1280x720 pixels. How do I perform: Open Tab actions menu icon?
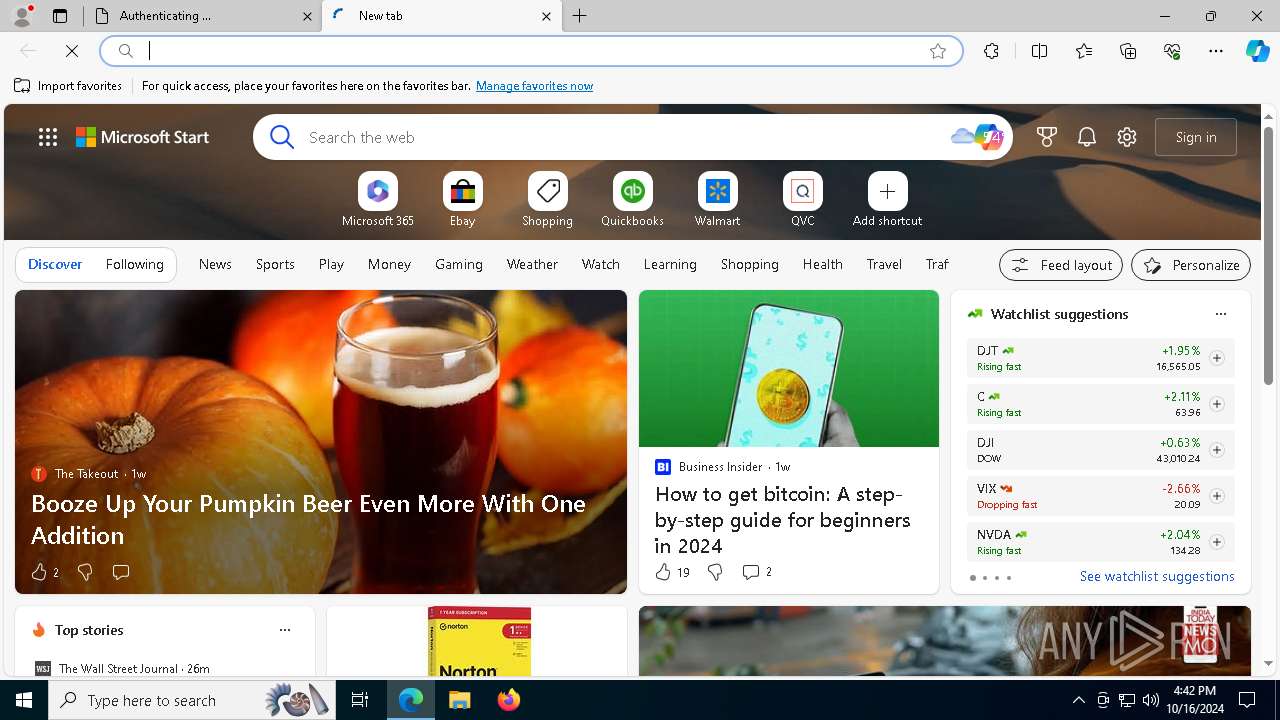[60, 16]
